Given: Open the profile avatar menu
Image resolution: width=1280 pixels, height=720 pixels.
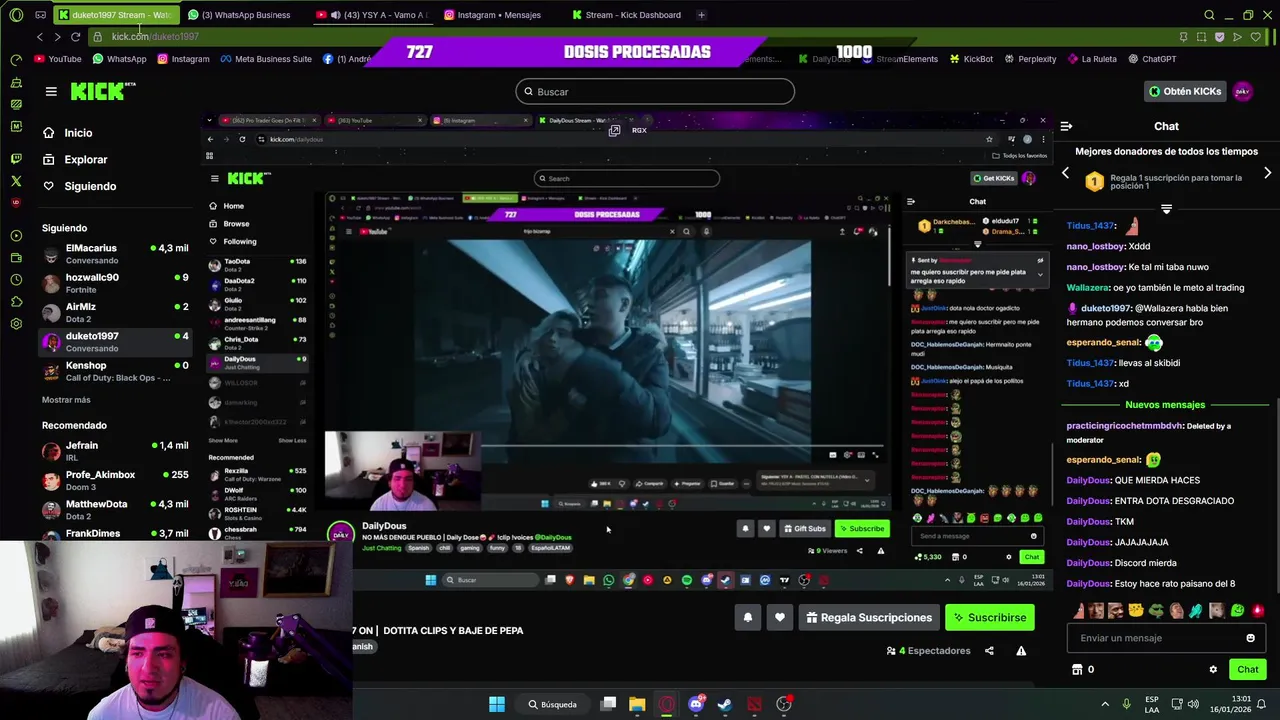Looking at the screenshot, I should [1242, 91].
